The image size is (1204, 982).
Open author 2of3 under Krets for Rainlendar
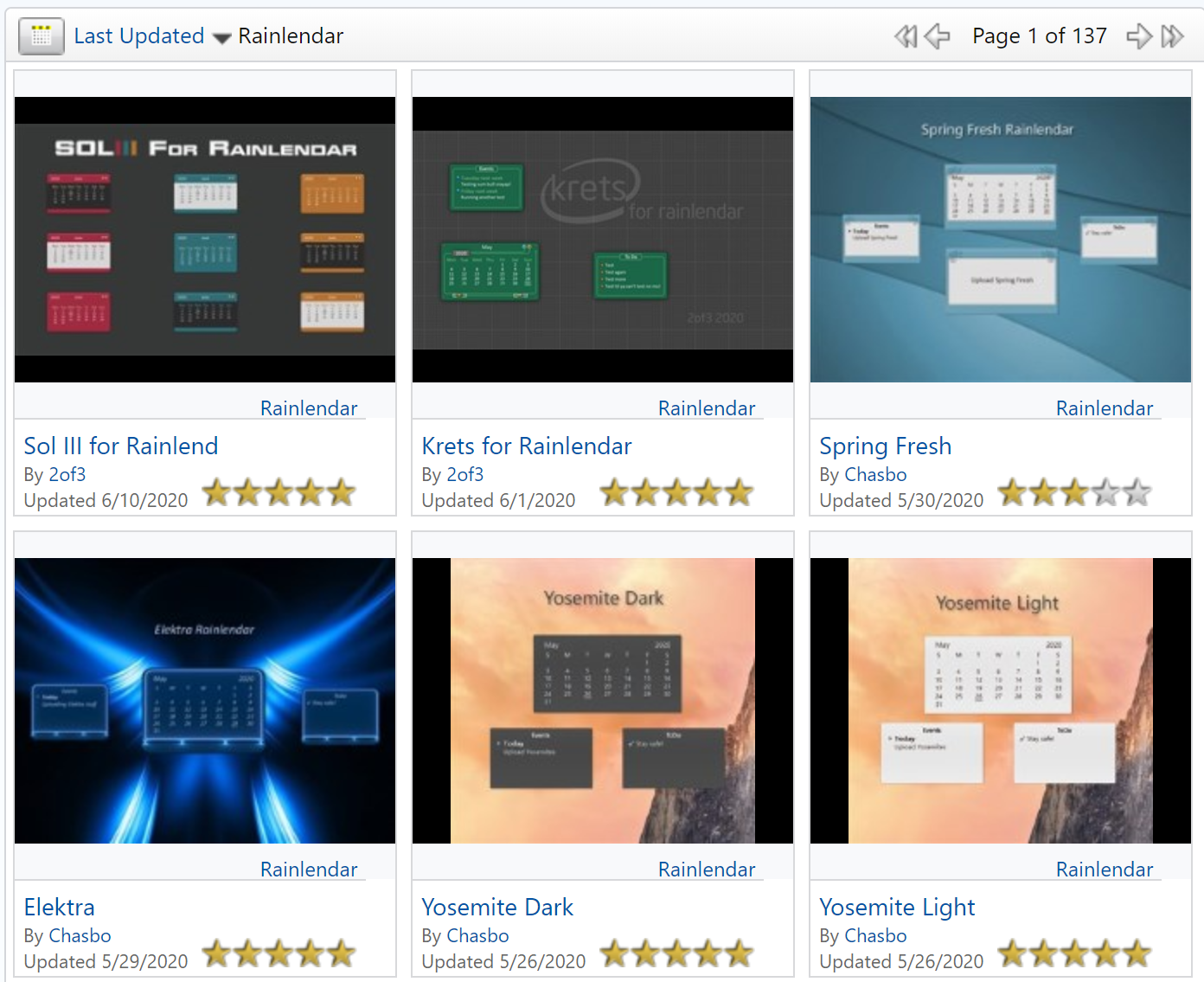464,475
